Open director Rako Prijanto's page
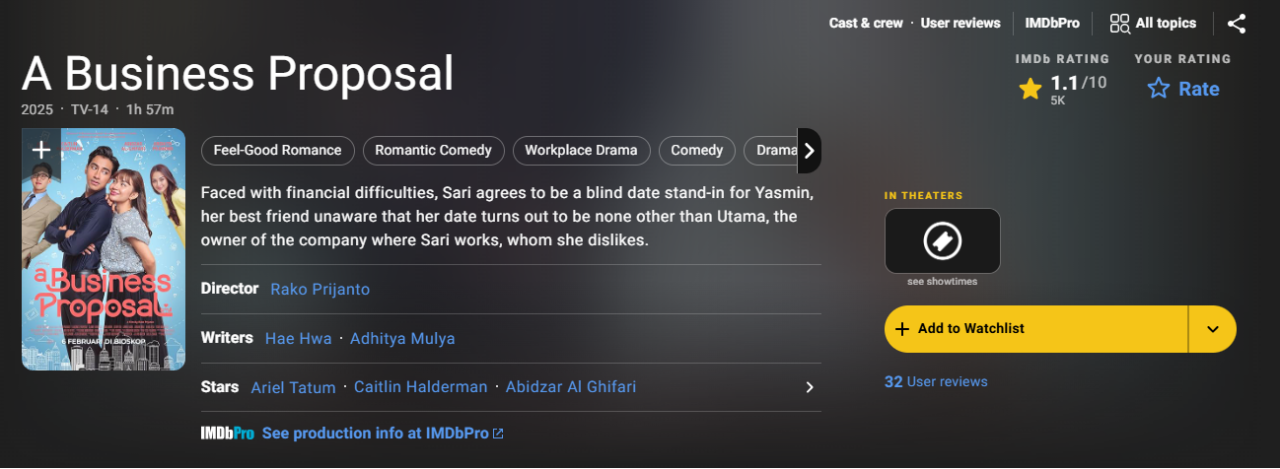This screenshot has height=469, width=1280. (320, 289)
